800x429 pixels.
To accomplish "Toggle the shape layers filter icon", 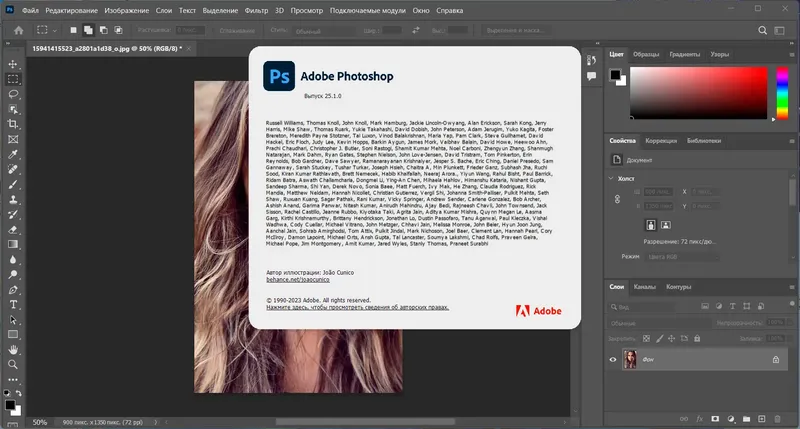I will point(746,306).
